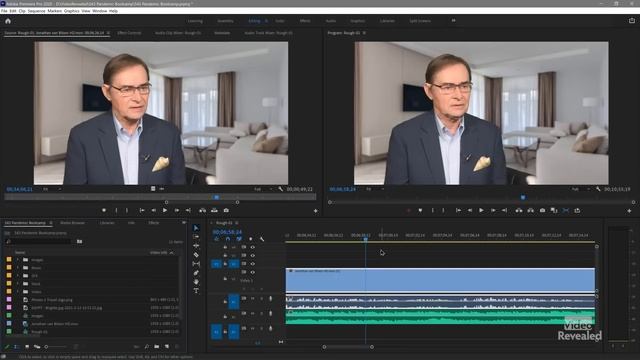Open Source monitor settings wrench
The height and width of the screenshot is (360, 640).
coord(280,189)
